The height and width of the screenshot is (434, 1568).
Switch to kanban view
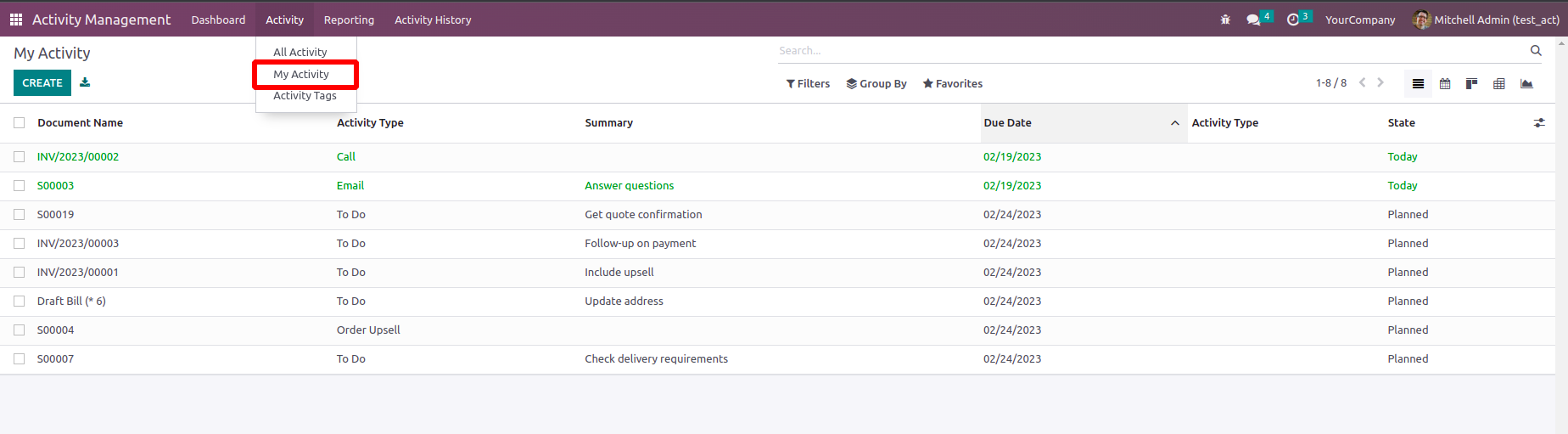pyautogui.click(x=1472, y=83)
